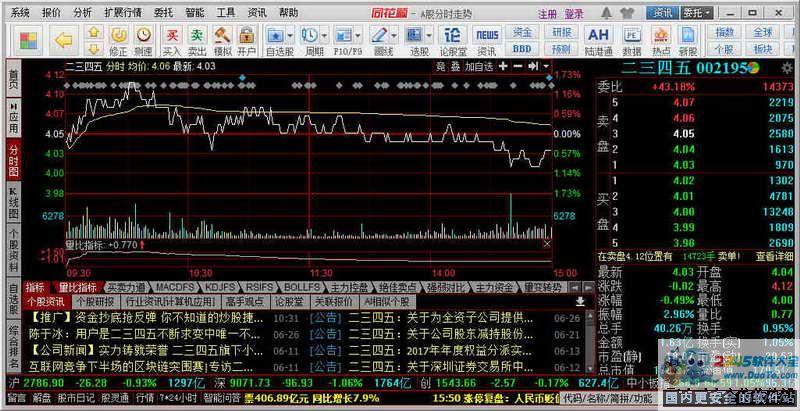The image size is (800, 411).
Task: Expand the F10/F9 dropdown arrow
Action: pyautogui.click(x=358, y=35)
